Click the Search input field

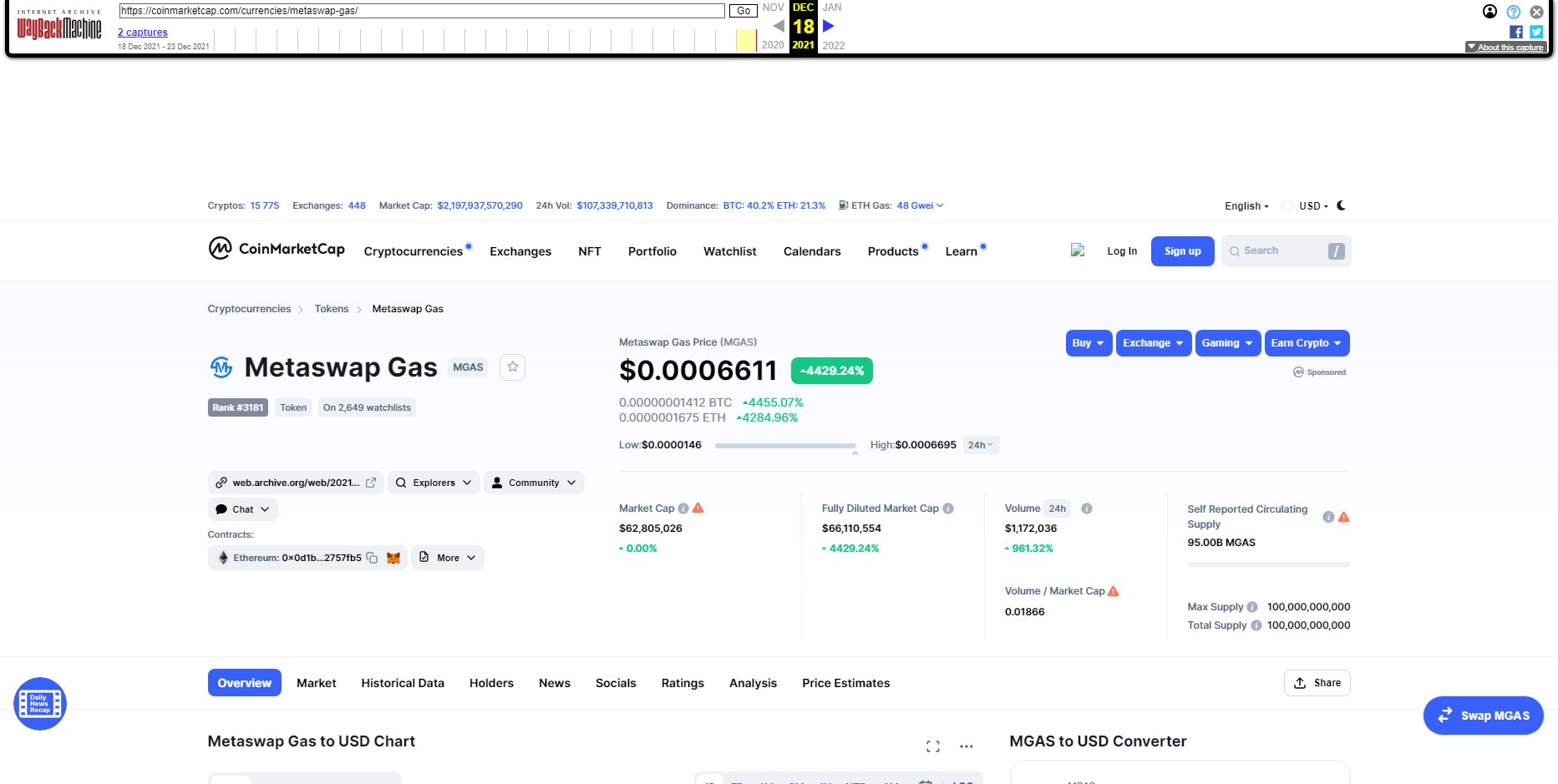(x=1286, y=251)
